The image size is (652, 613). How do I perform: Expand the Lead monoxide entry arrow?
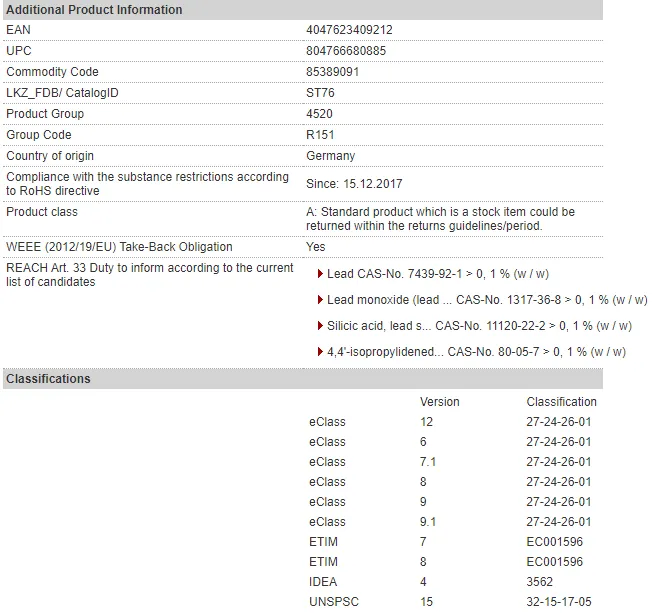tap(320, 299)
